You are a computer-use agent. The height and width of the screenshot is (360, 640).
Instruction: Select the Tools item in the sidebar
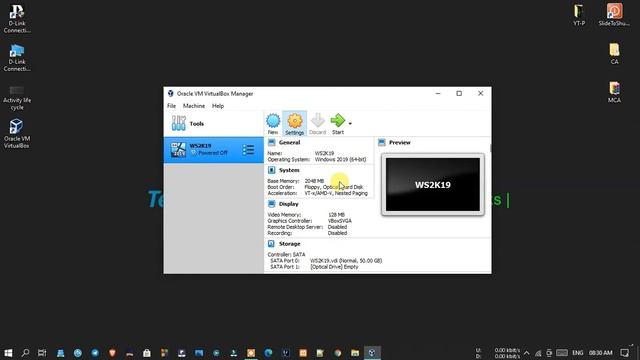213,124
